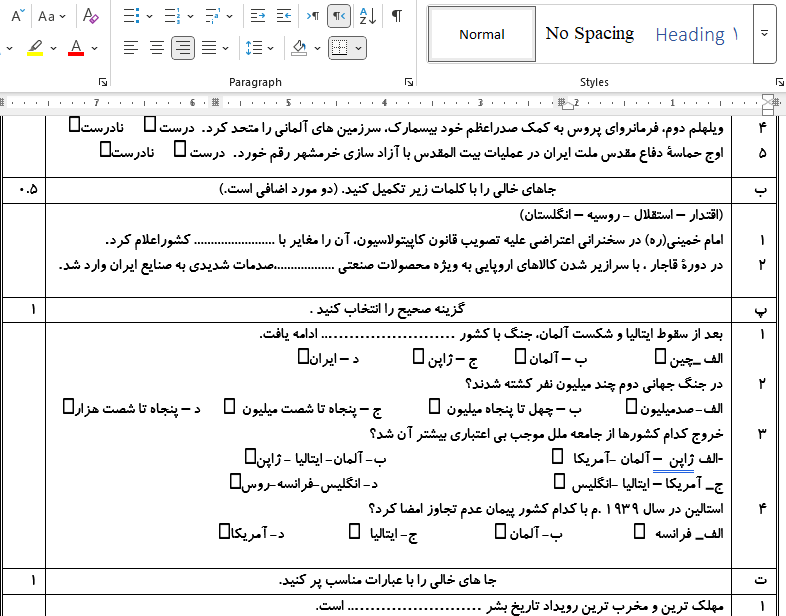Click the Increase Indent button
Screen dimensions: 786x616
tap(284, 16)
